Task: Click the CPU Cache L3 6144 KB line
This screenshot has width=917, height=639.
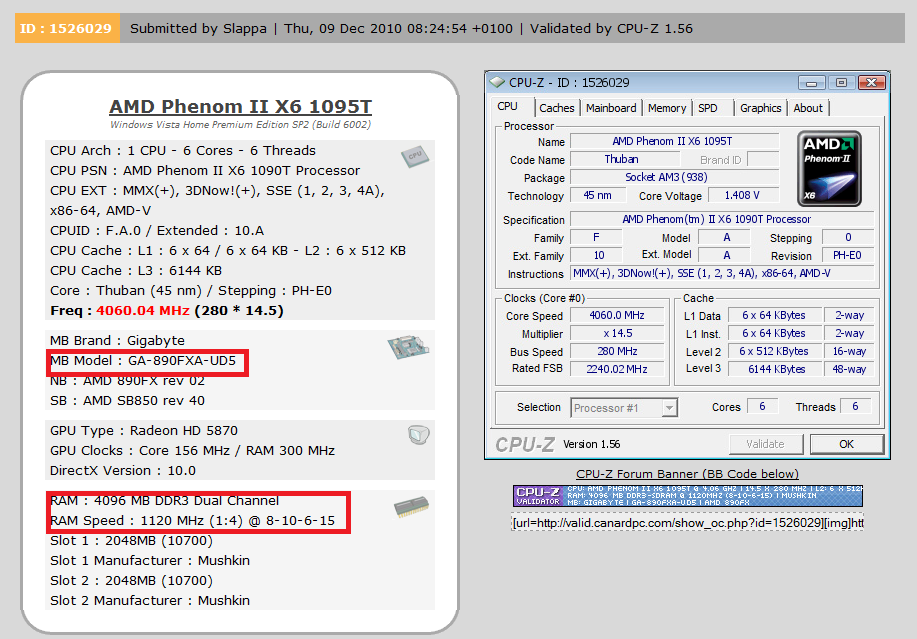Action: 136,271
